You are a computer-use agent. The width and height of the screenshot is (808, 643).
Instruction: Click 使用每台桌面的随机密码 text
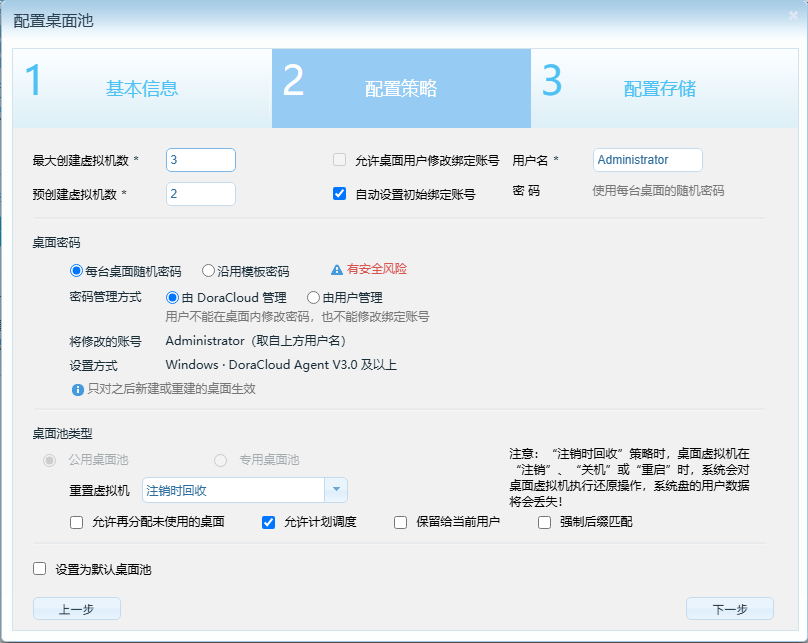point(658,191)
